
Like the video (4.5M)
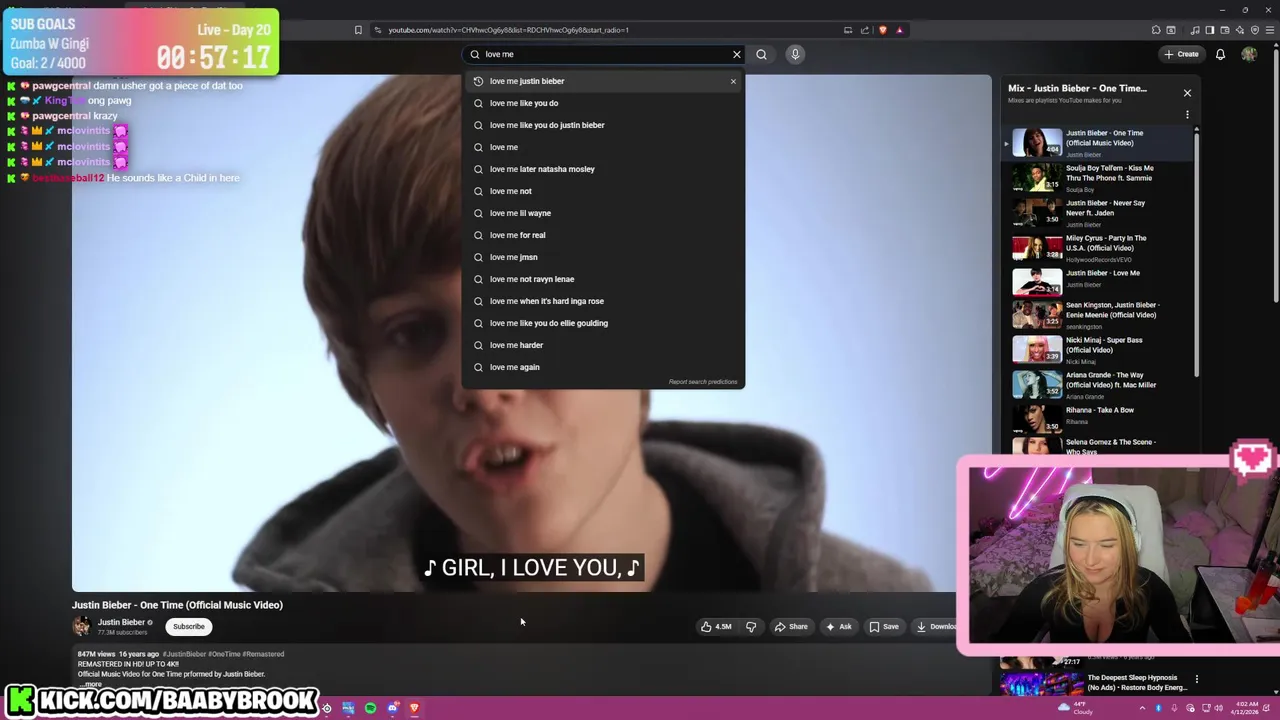[x=716, y=626]
